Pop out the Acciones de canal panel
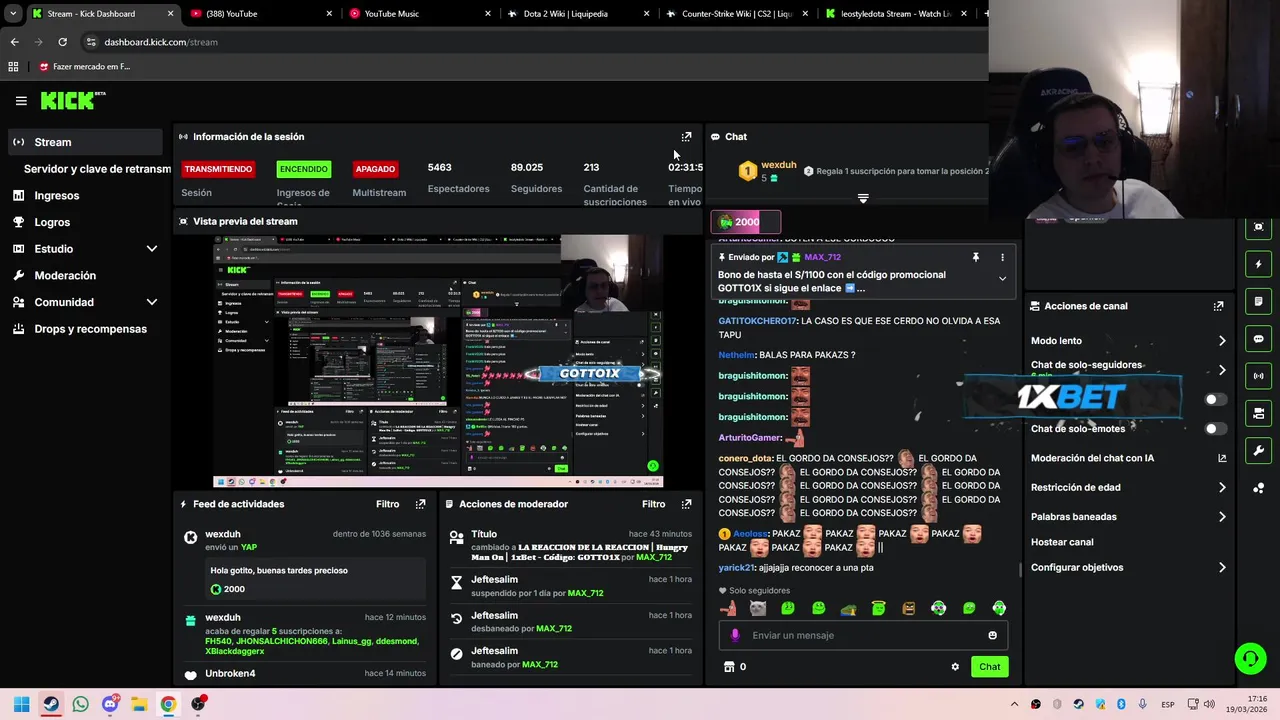The image size is (1280, 720). click(x=1218, y=306)
